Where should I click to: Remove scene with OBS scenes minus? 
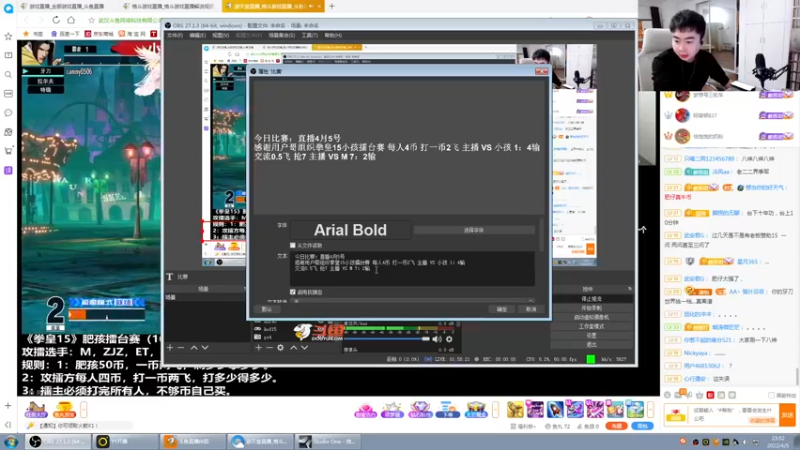pos(181,347)
